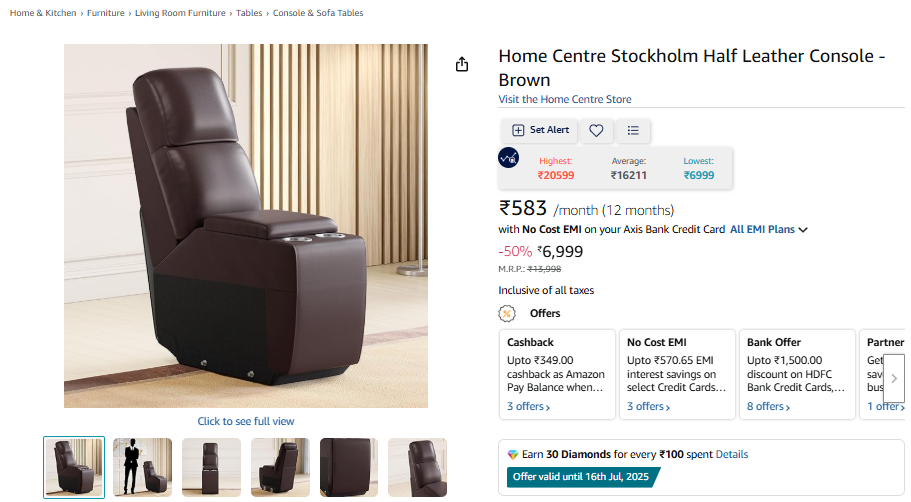This screenshot has width=911, height=502.
Task: Expand the 3 offers link under No Cost EMI
Action: [x=650, y=407]
